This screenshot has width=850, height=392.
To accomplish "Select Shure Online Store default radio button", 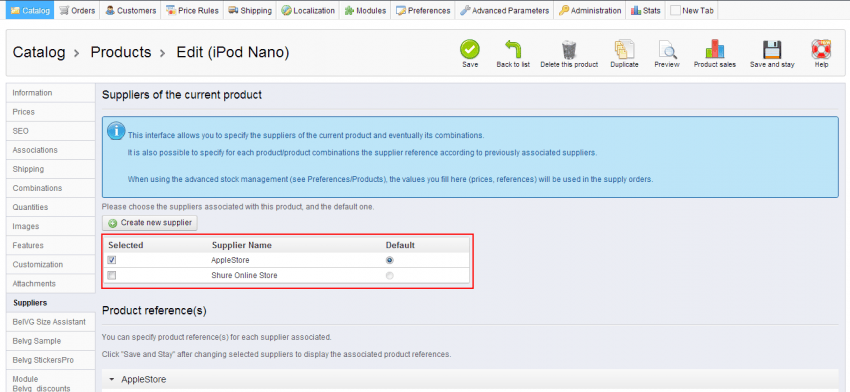I will click(389, 275).
